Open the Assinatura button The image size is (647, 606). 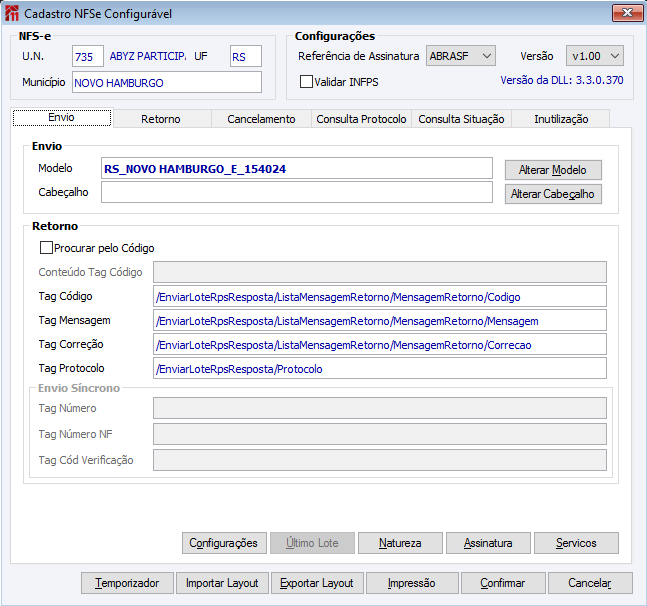click(488, 543)
